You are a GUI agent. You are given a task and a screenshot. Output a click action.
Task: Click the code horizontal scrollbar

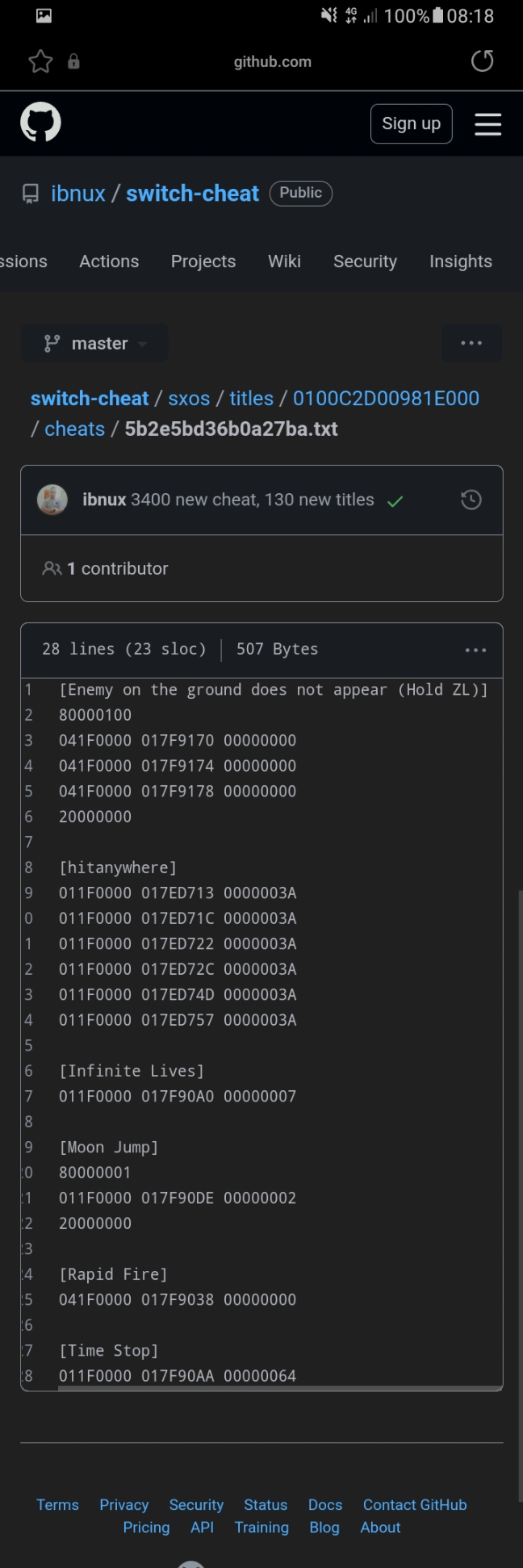tap(279, 1389)
